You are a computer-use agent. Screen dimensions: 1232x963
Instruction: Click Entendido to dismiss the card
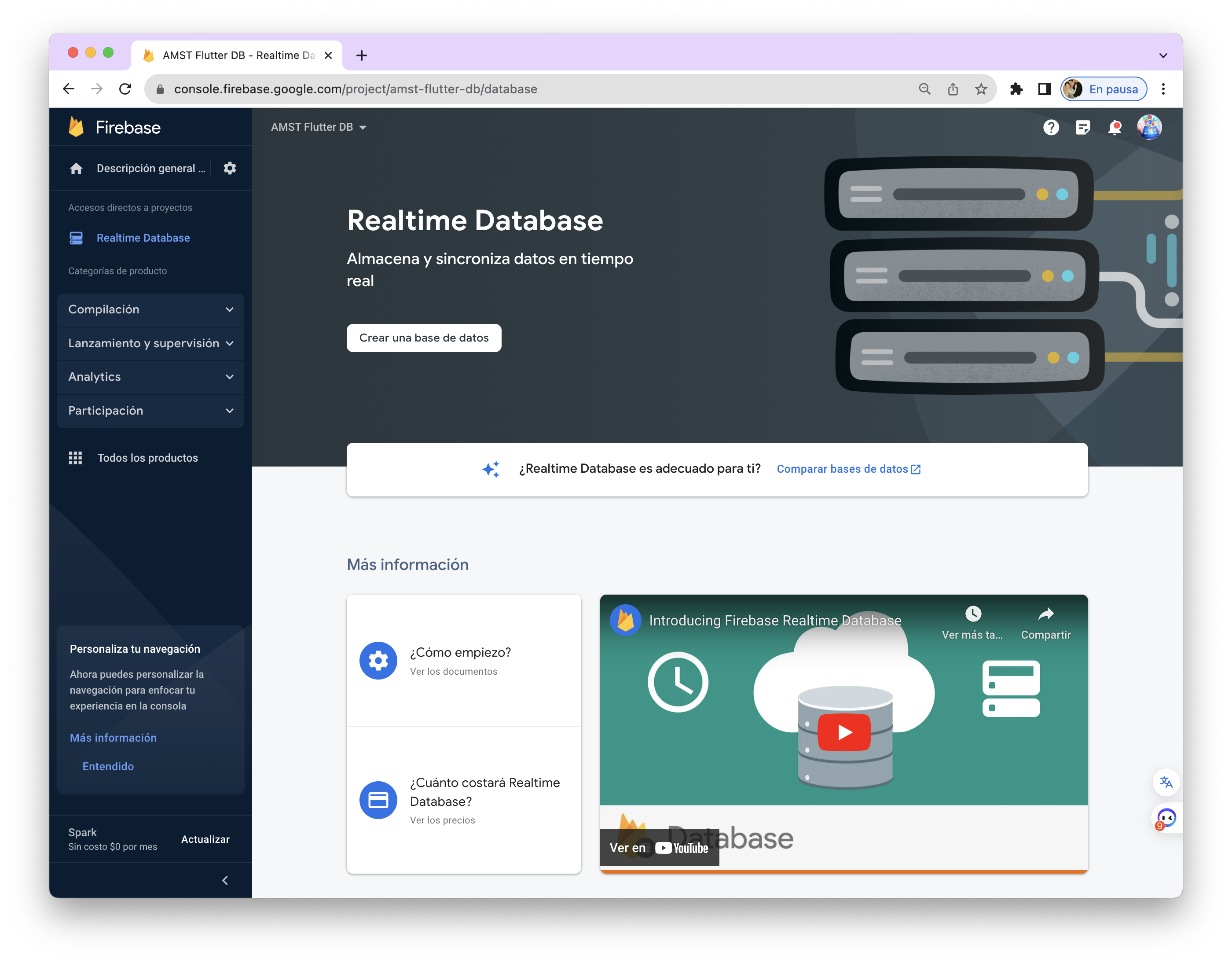(108, 766)
